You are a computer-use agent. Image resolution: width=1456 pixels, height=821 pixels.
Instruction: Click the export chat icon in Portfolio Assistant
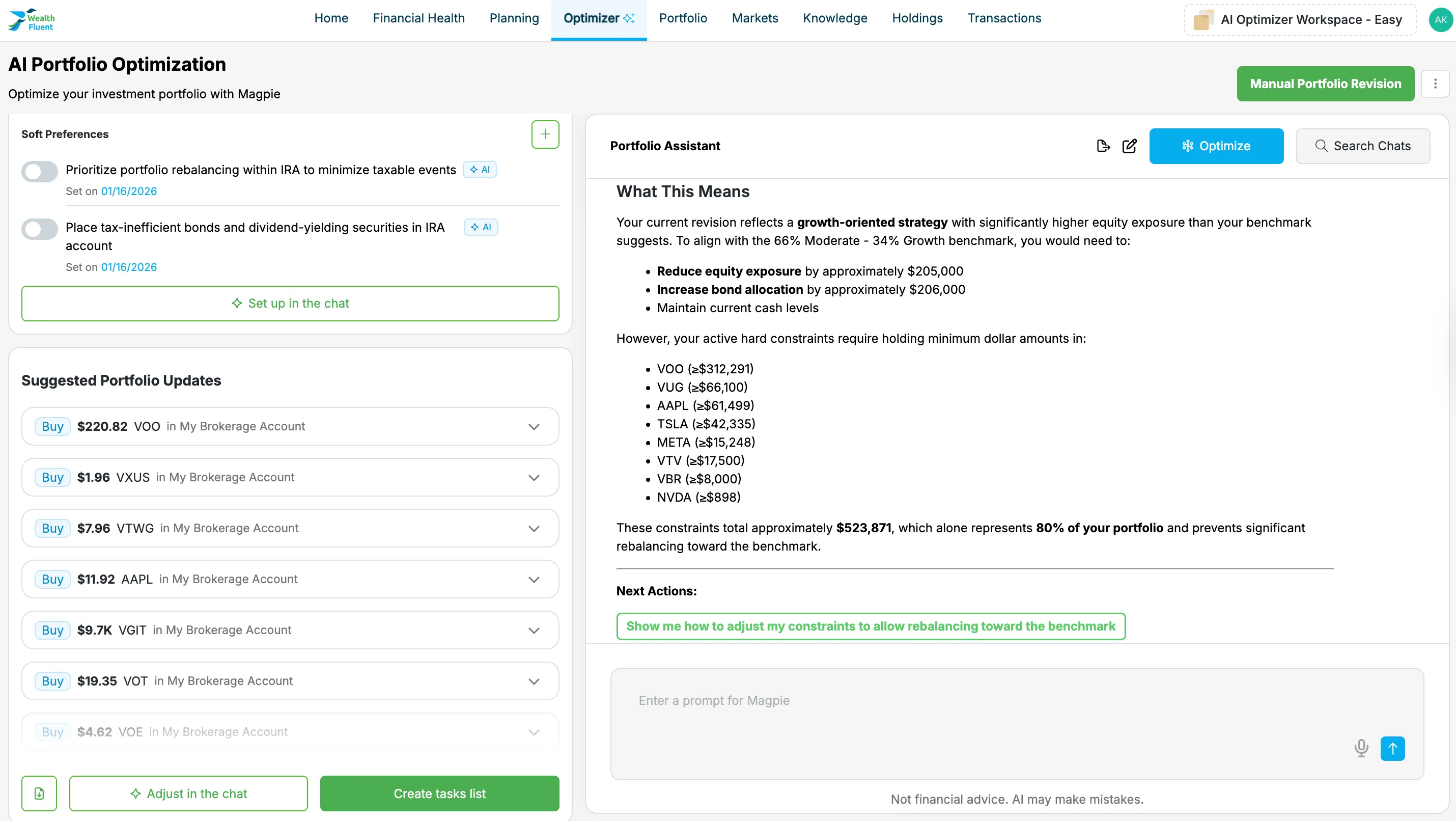(1103, 146)
